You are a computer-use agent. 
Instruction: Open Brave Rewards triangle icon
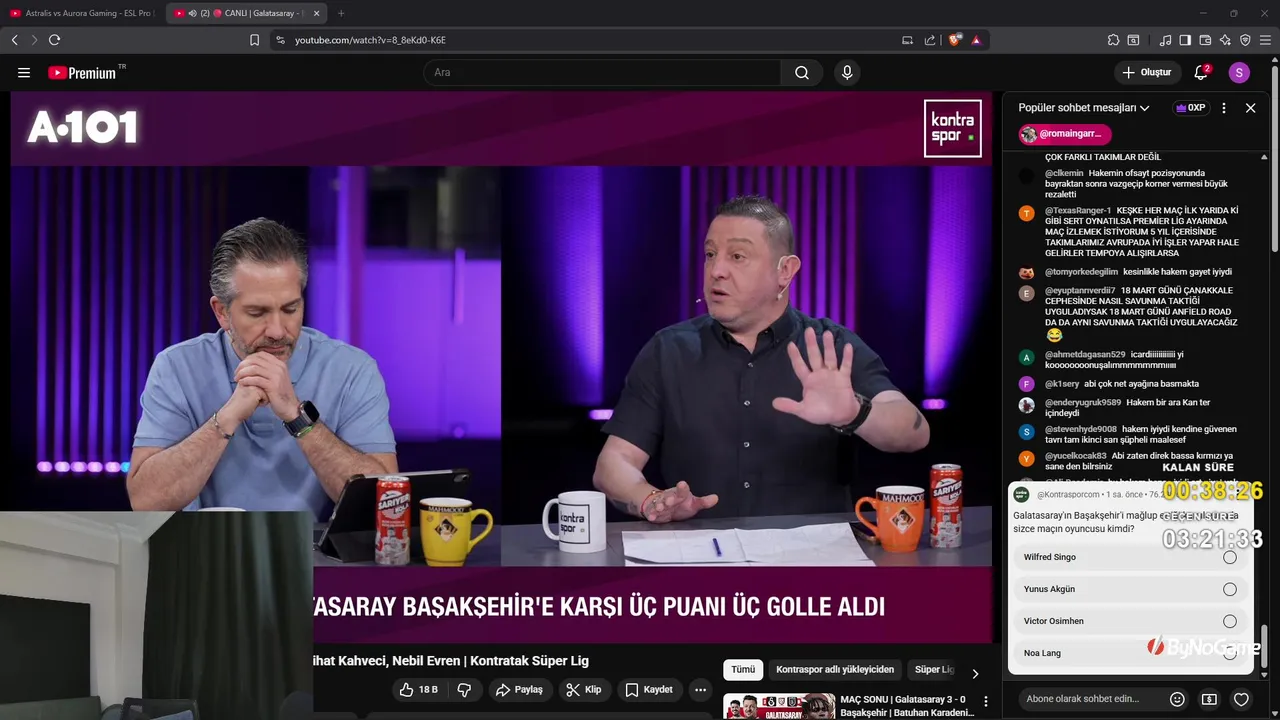[x=976, y=40]
